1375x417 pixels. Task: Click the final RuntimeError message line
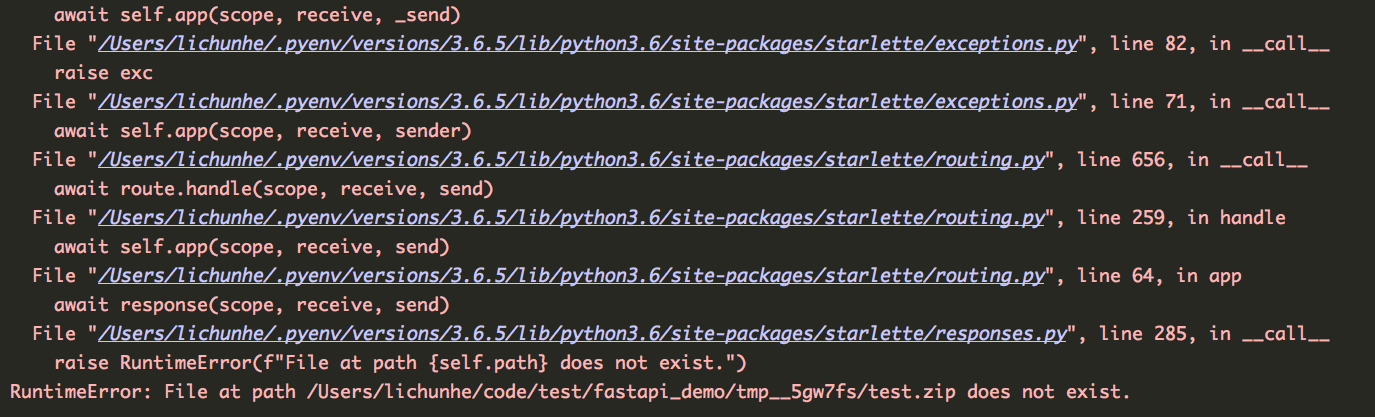570,392
